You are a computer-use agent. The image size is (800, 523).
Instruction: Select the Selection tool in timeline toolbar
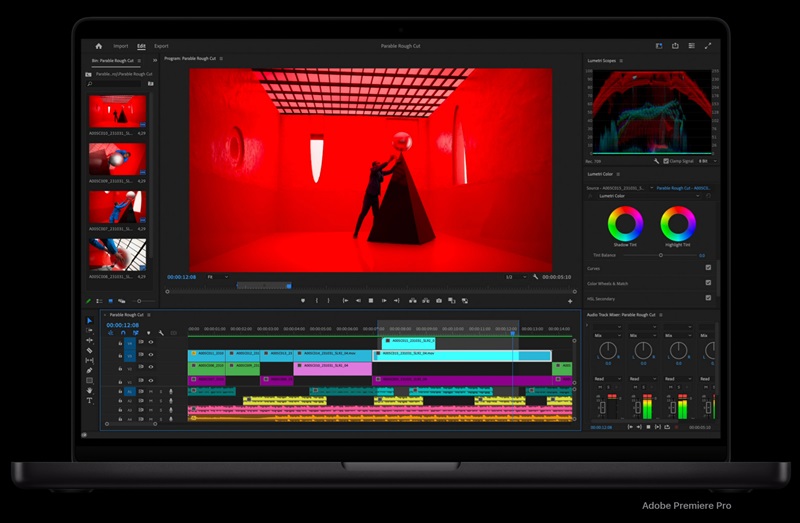(89, 320)
